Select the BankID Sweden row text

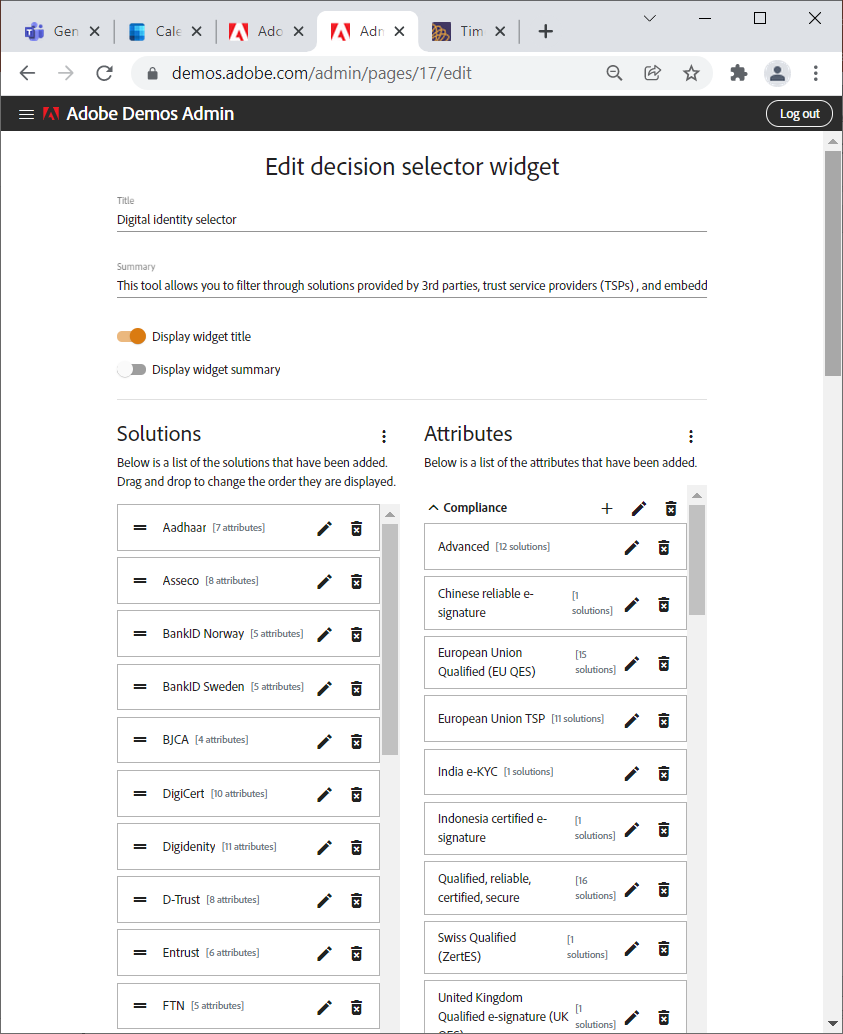(x=203, y=686)
